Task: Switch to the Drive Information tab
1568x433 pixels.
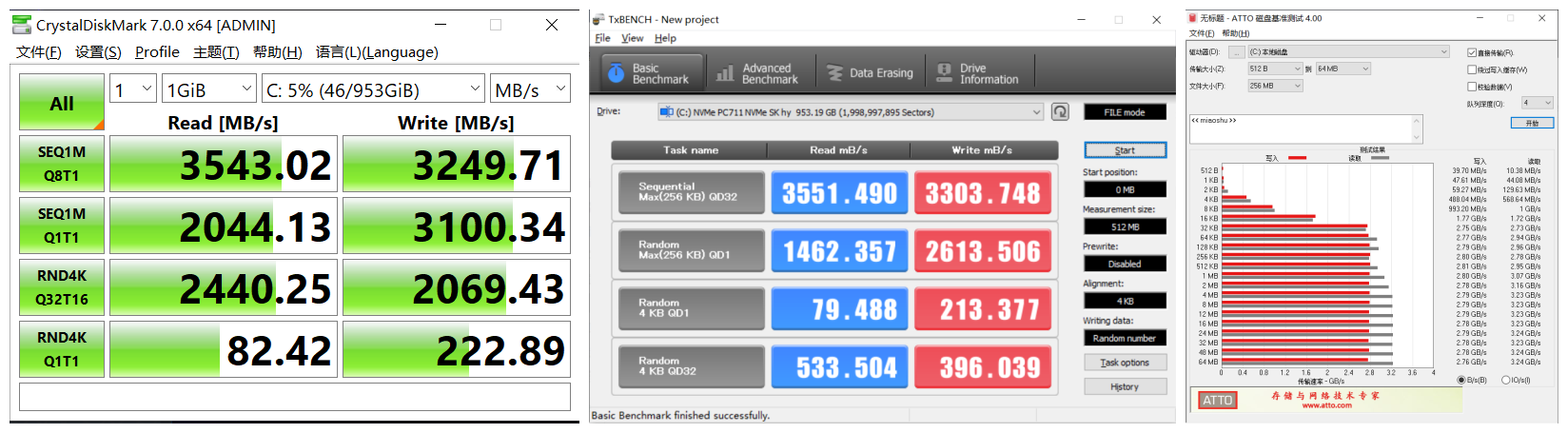Action: (x=978, y=73)
